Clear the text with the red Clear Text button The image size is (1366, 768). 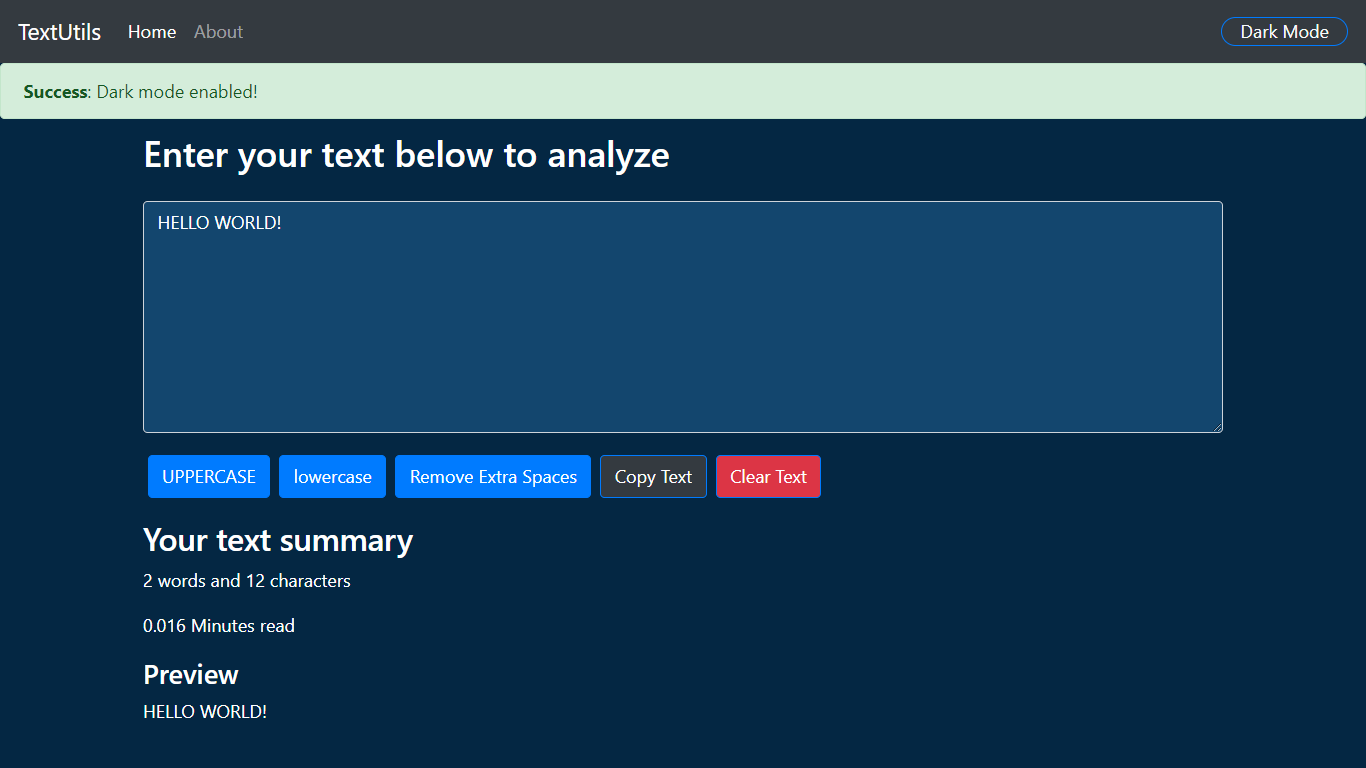pyautogui.click(x=768, y=477)
